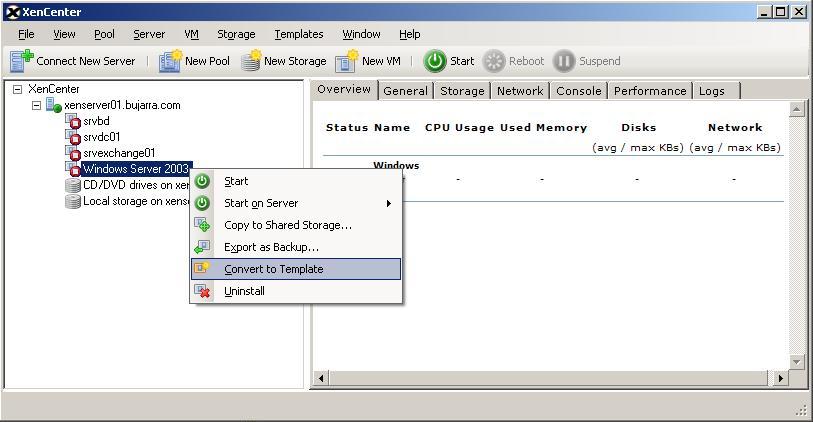Switch to the Performance tab
813x422 pixels.
[650, 91]
